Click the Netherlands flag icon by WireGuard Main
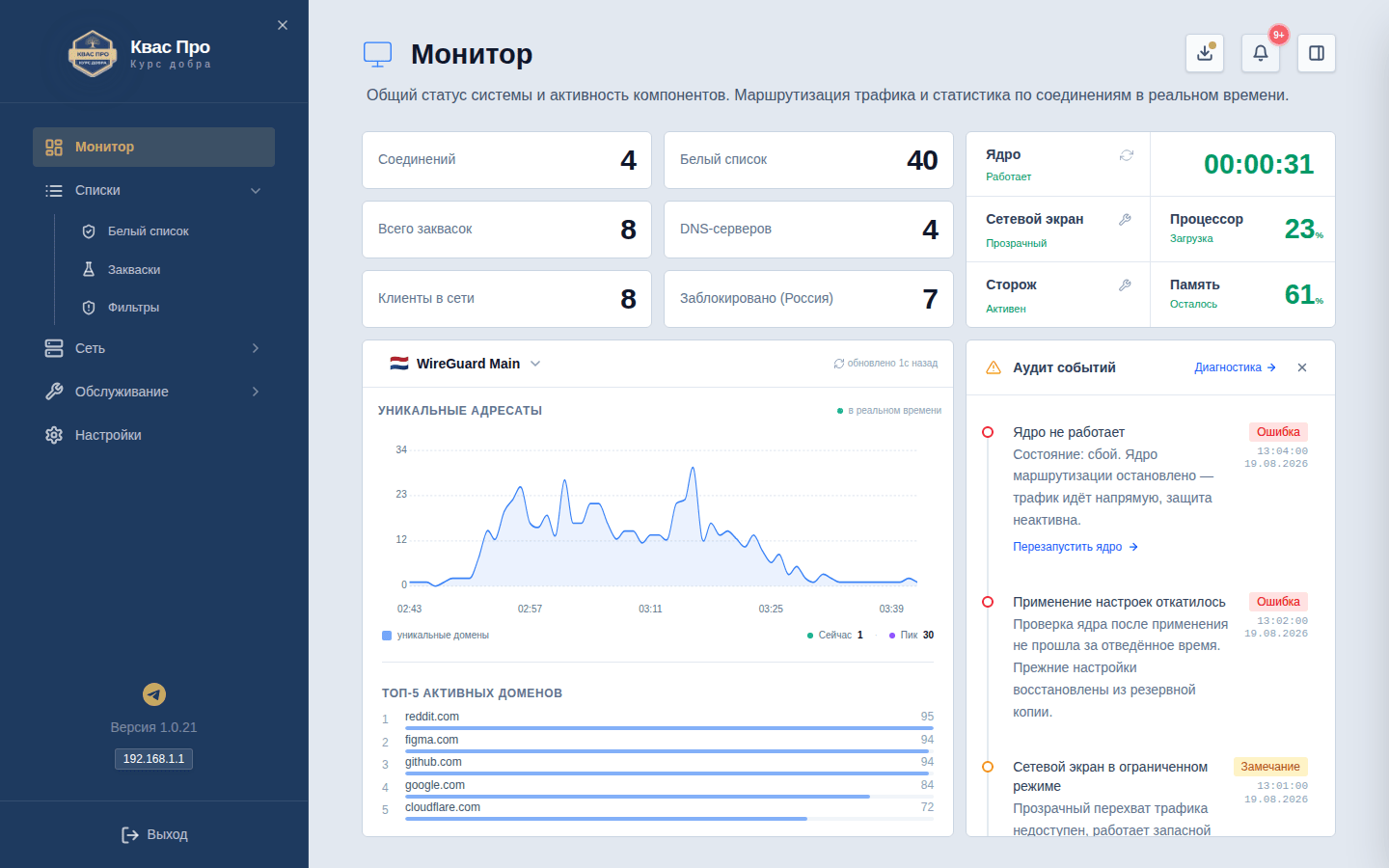The height and width of the screenshot is (868, 1389). (398, 364)
